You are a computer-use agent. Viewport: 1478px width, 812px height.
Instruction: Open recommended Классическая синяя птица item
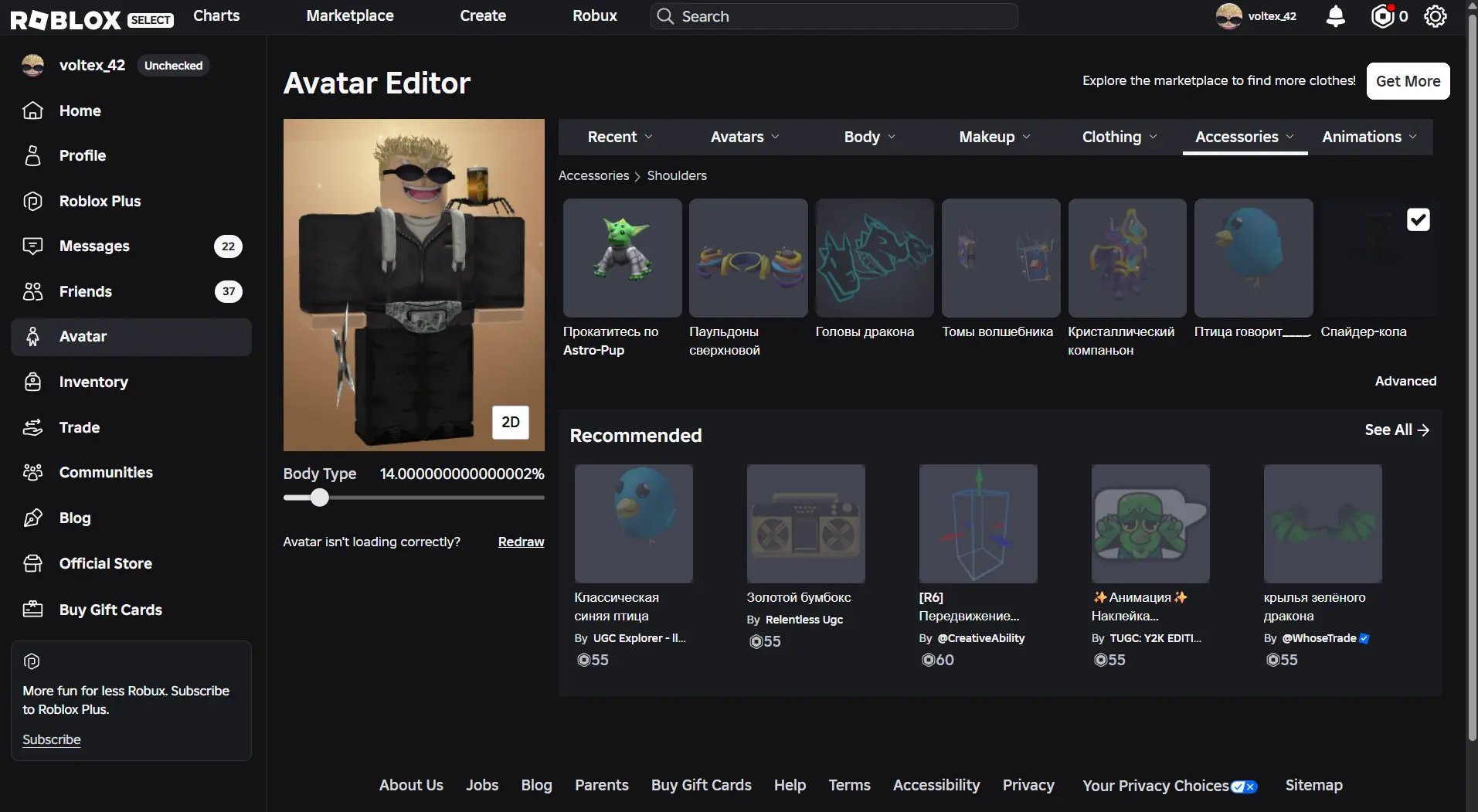pyautogui.click(x=634, y=524)
